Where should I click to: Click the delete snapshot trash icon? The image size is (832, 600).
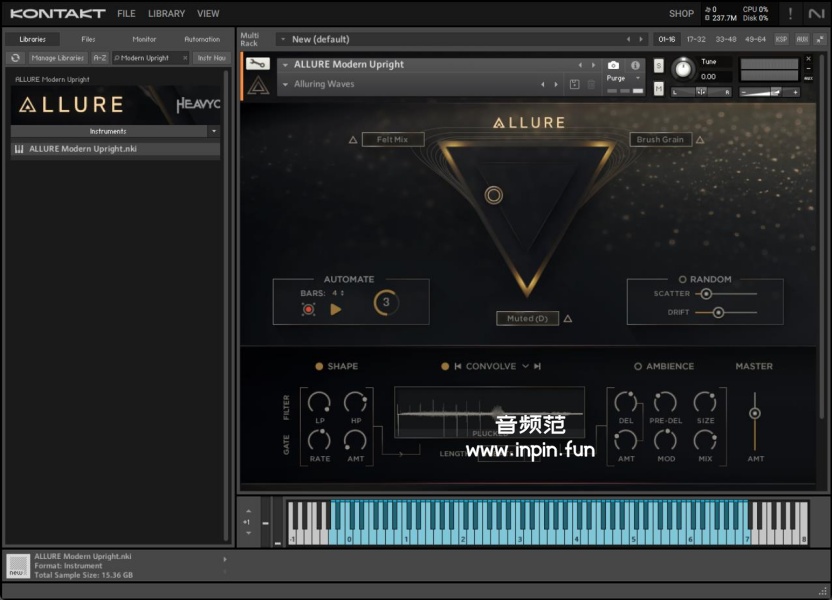(591, 84)
